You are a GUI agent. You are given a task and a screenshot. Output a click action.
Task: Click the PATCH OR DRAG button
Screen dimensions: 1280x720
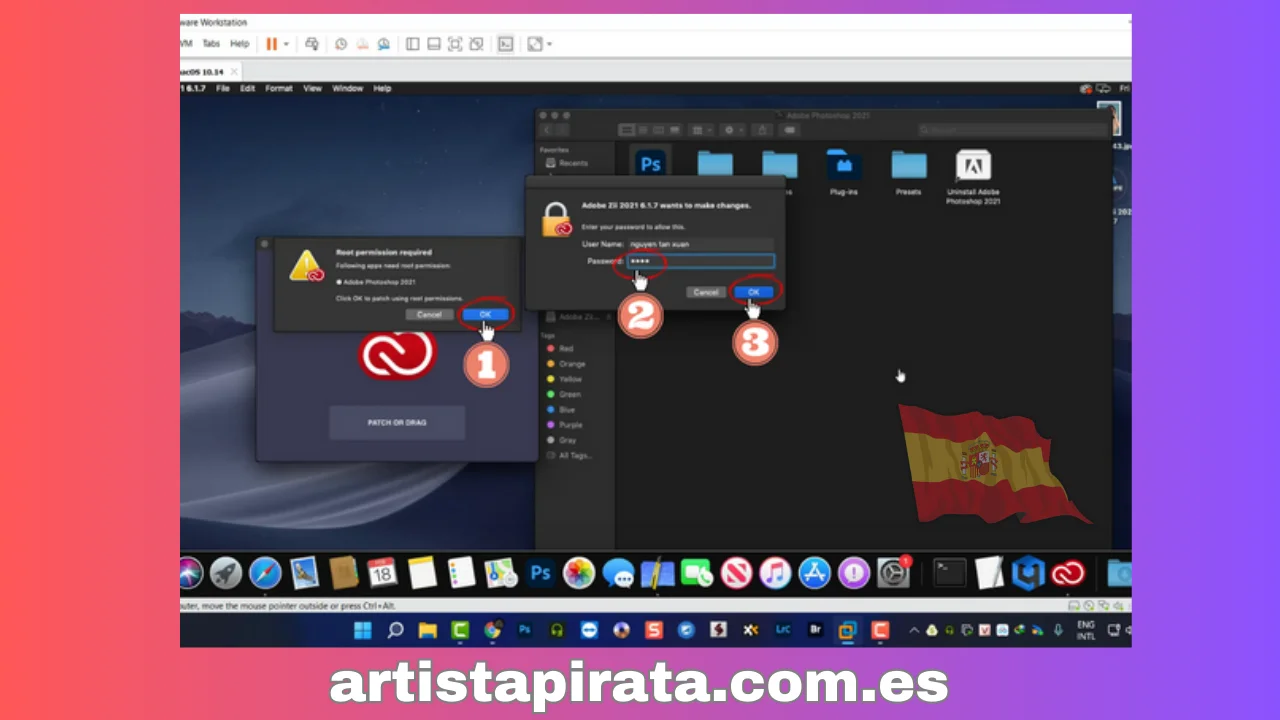click(x=397, y=423)
